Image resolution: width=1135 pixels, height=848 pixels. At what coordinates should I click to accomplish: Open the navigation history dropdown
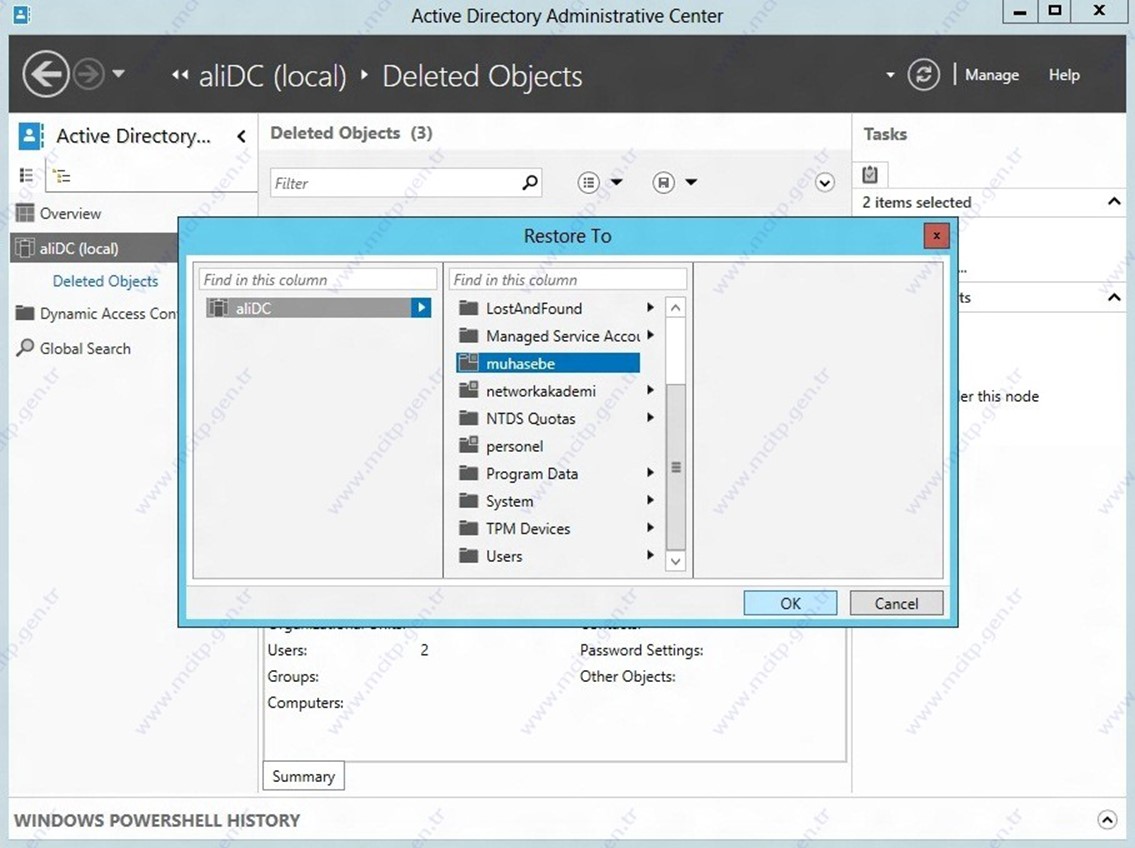tap(119, 74)
